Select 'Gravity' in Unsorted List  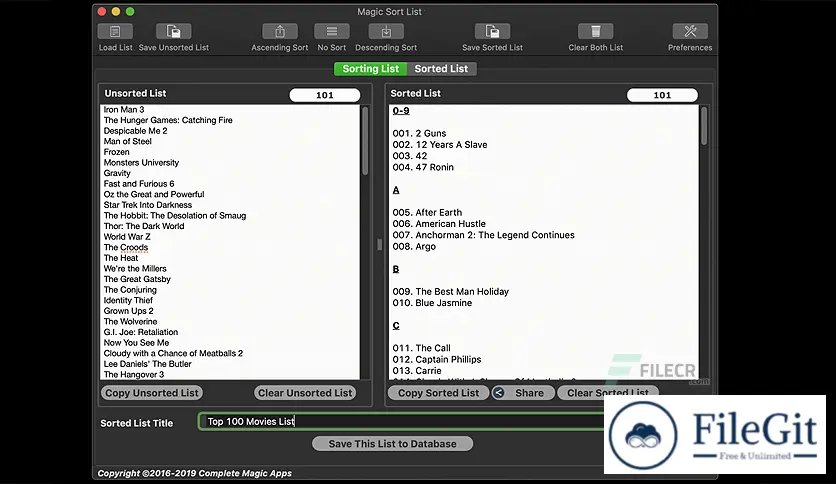(x=117, y=173)
